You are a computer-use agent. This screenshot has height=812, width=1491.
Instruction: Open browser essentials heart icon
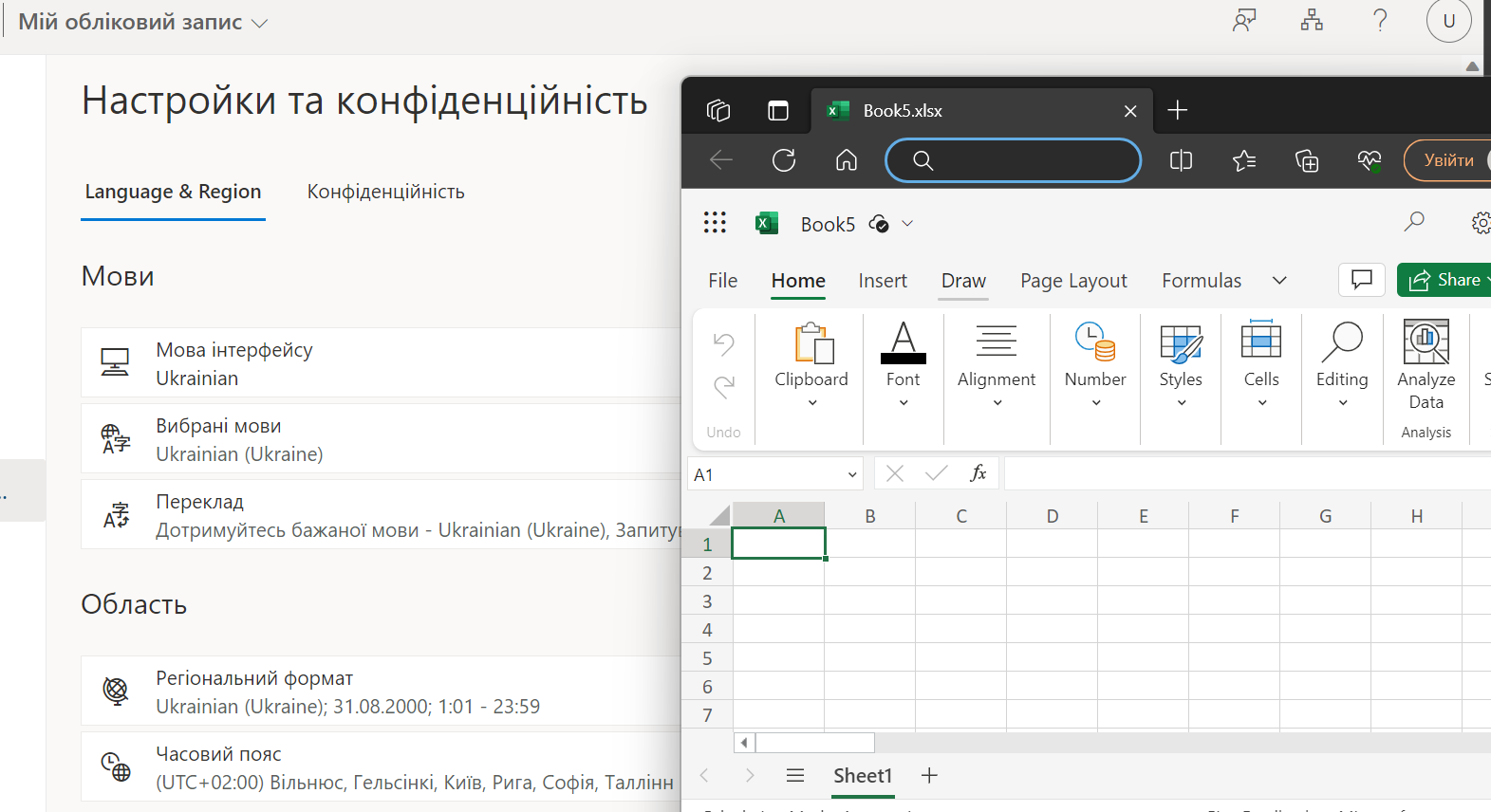click(1370, 160)
